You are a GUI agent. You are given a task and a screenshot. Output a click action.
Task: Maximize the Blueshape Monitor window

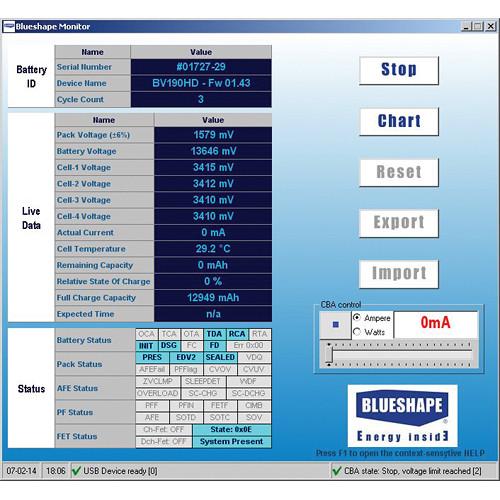(478, 26)
